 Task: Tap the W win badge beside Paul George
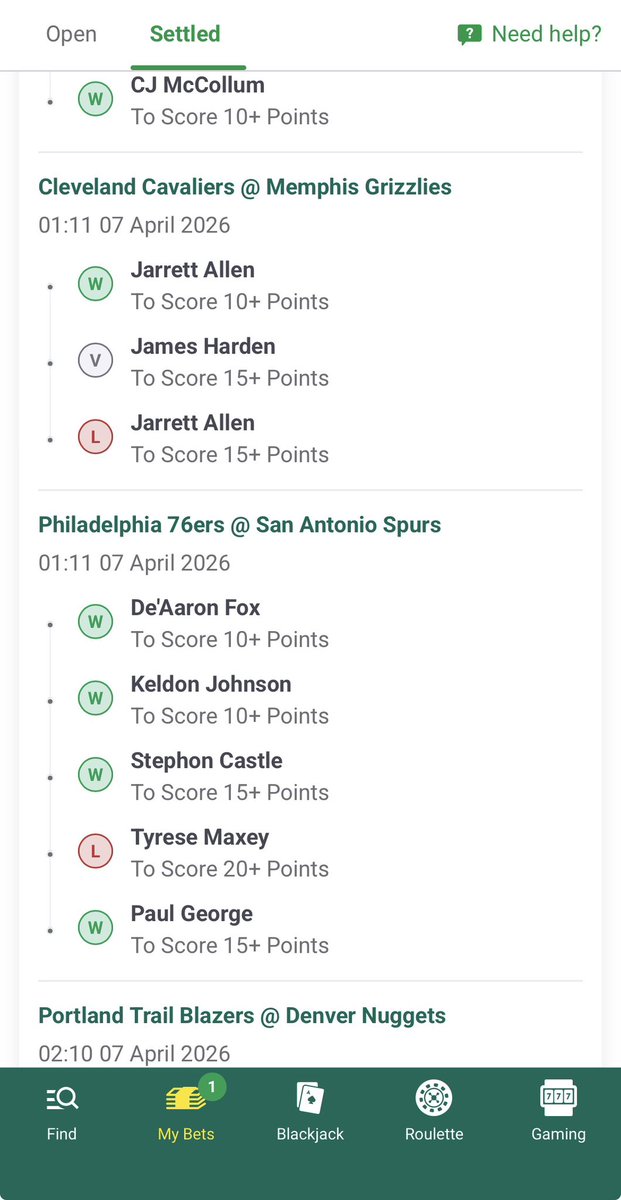point(96,928)
